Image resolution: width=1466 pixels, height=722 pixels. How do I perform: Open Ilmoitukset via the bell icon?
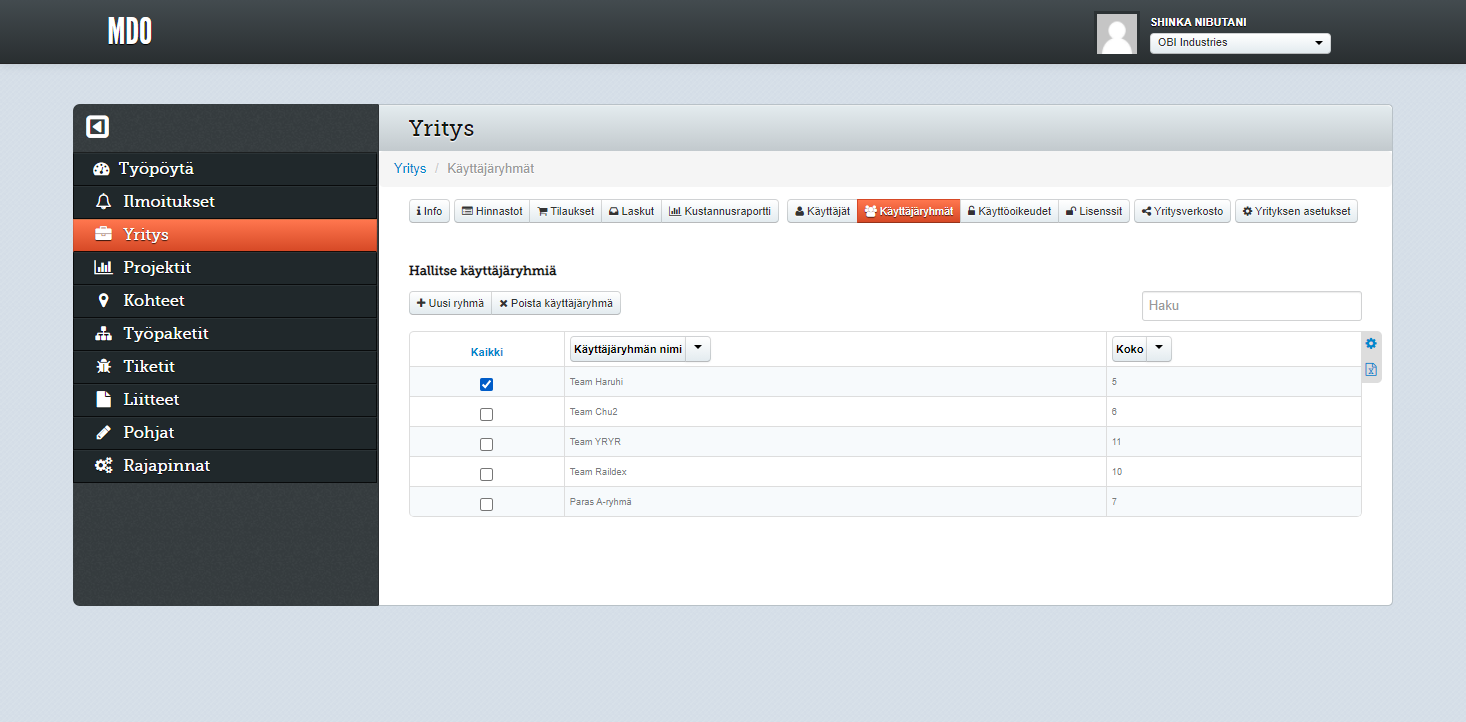(103, 202)
